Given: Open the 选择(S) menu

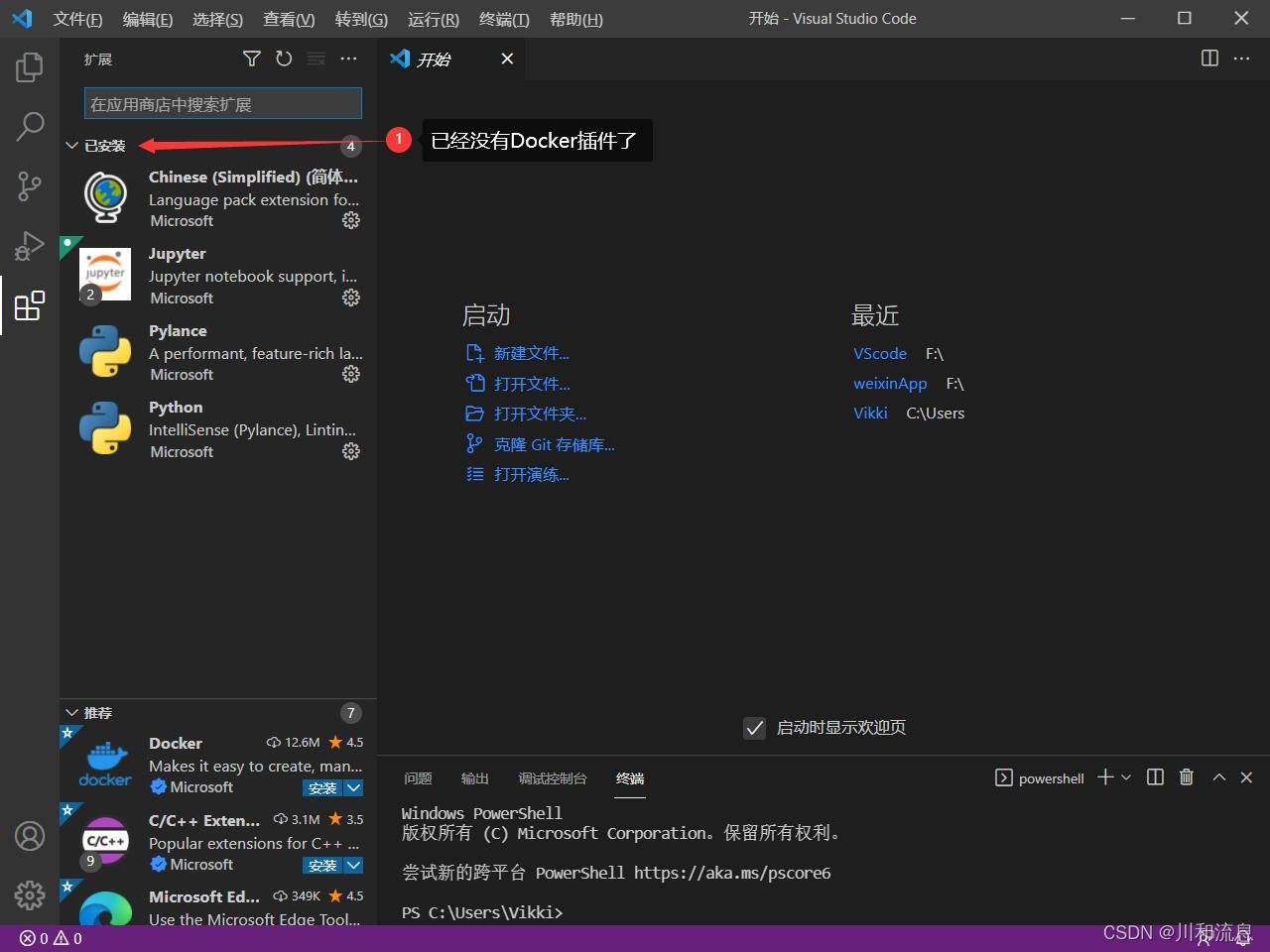Looking at the screenshot, I should (217, 19).
